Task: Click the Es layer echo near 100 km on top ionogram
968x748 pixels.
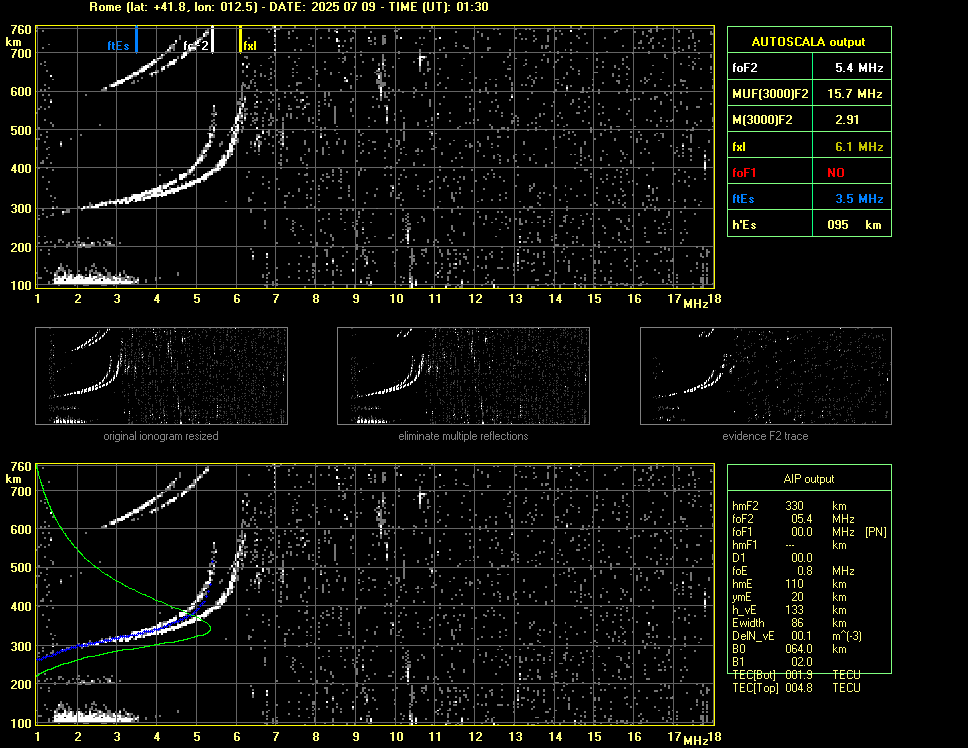Action: coord(96,279)
